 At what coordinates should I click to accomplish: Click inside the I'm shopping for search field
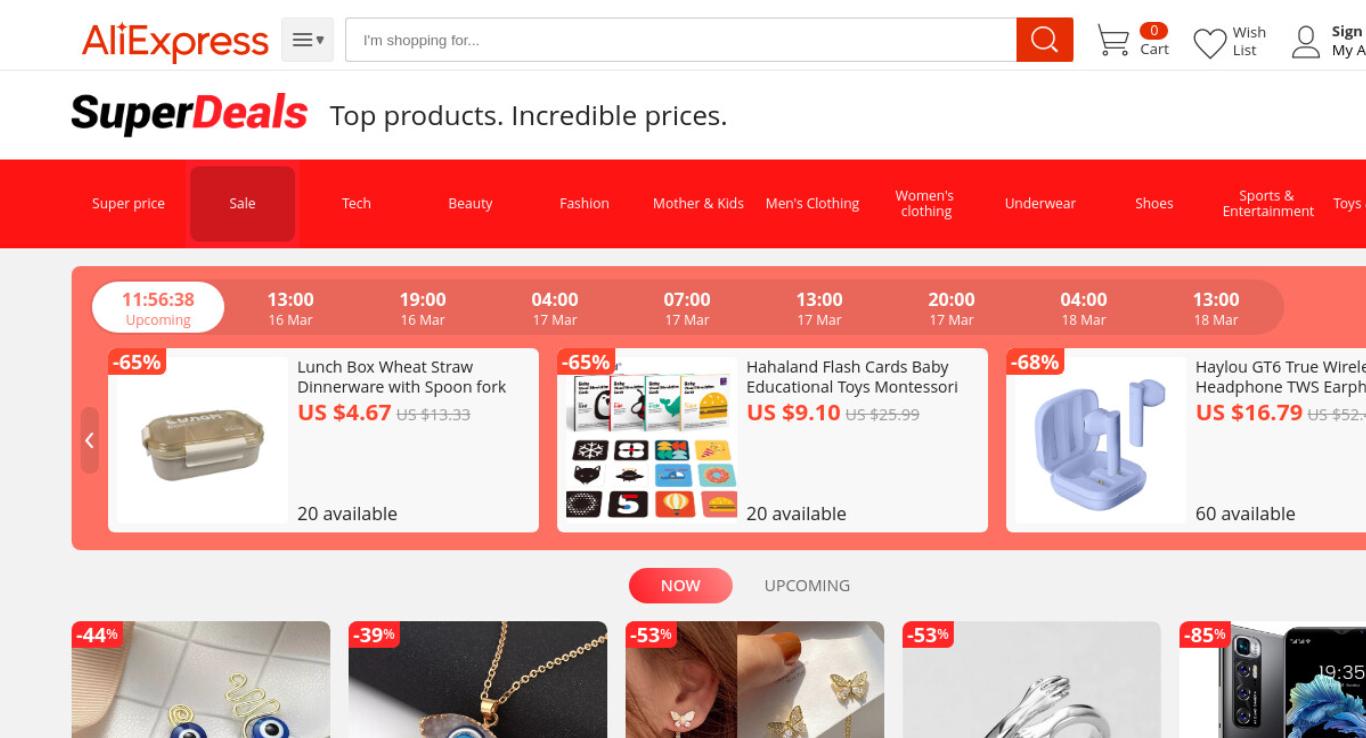pos(681,40)
